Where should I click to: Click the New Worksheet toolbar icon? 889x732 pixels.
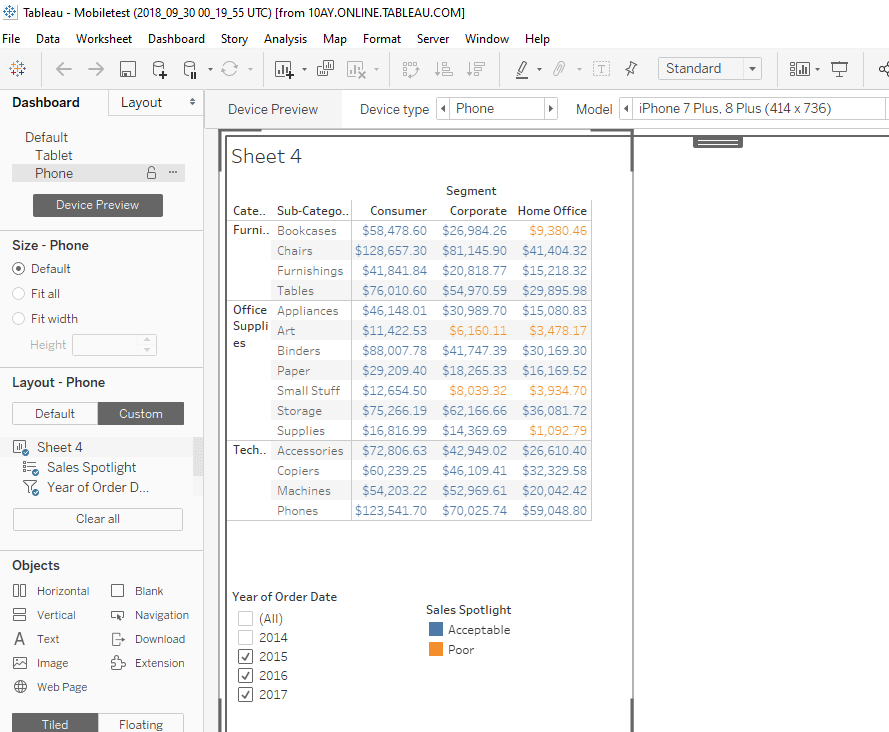tap(284, 69)
